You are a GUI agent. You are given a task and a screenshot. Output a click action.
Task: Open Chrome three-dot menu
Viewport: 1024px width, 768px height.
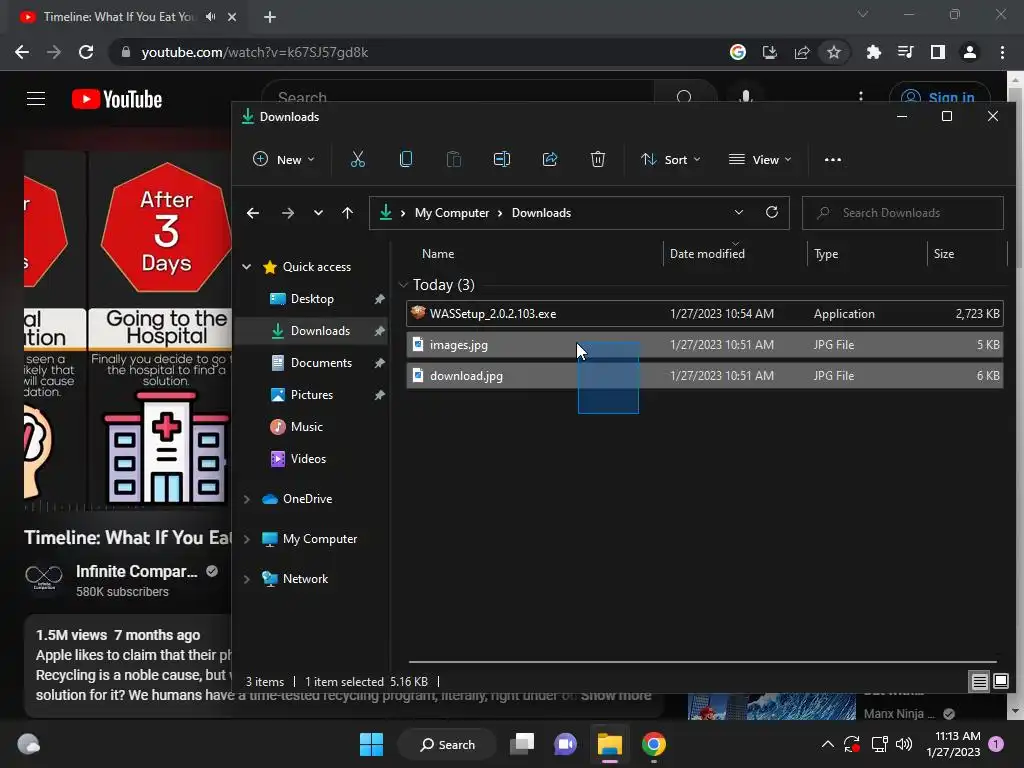click(x=1002, y=52)
